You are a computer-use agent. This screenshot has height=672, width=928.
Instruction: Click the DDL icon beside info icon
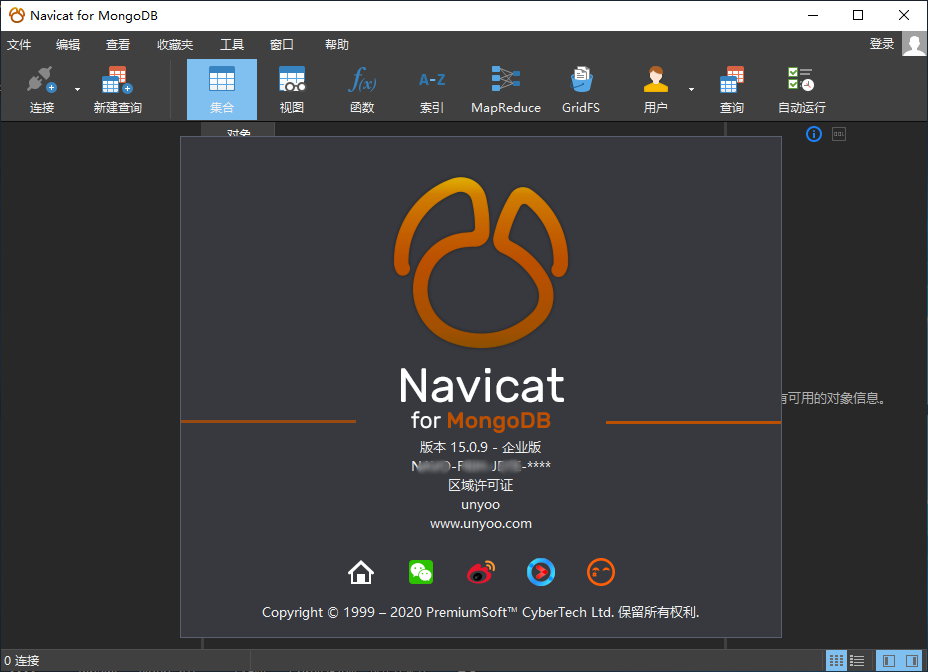[839, 134]
